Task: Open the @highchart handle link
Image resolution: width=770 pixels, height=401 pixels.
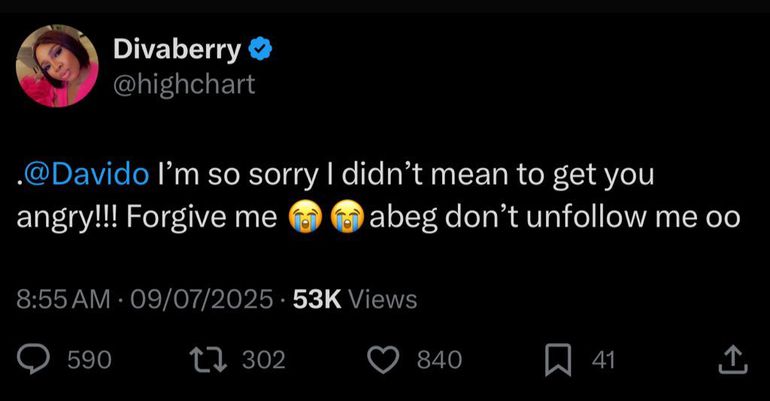Action: tap(184, 84)
